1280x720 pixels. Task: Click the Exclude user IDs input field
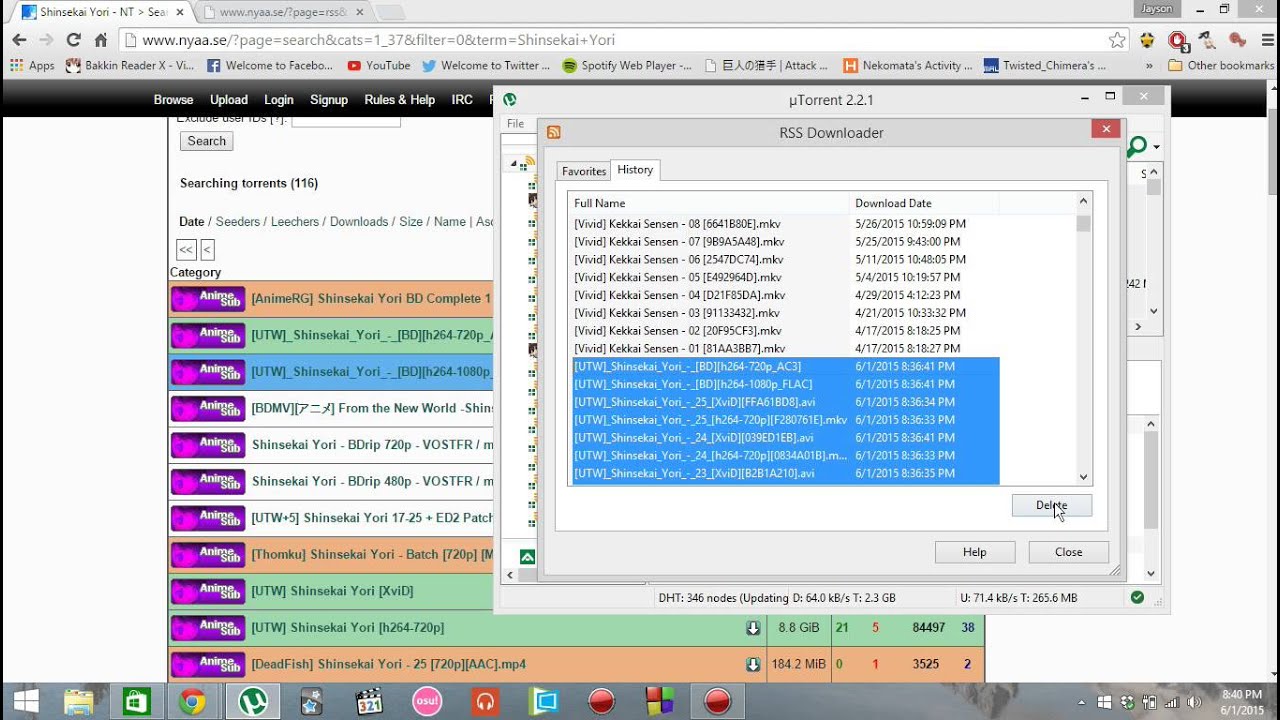[x=346, y=120]
